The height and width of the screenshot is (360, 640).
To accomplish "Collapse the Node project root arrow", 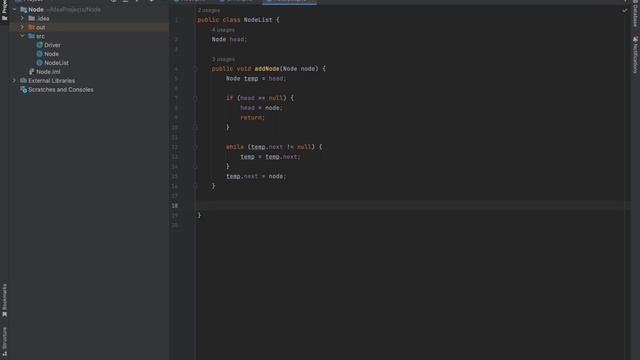I will (x=15, y=9).
